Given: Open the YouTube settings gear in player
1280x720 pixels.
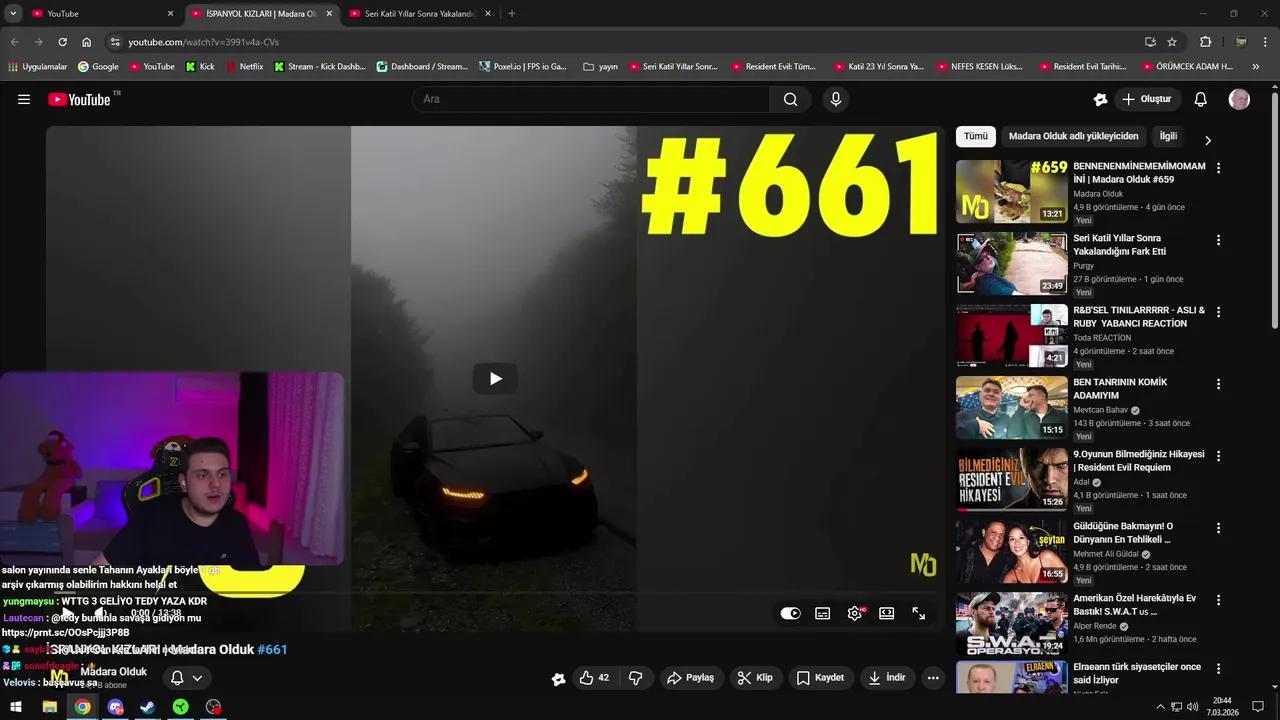Looking at the screenshot, I should coord(854,613).
